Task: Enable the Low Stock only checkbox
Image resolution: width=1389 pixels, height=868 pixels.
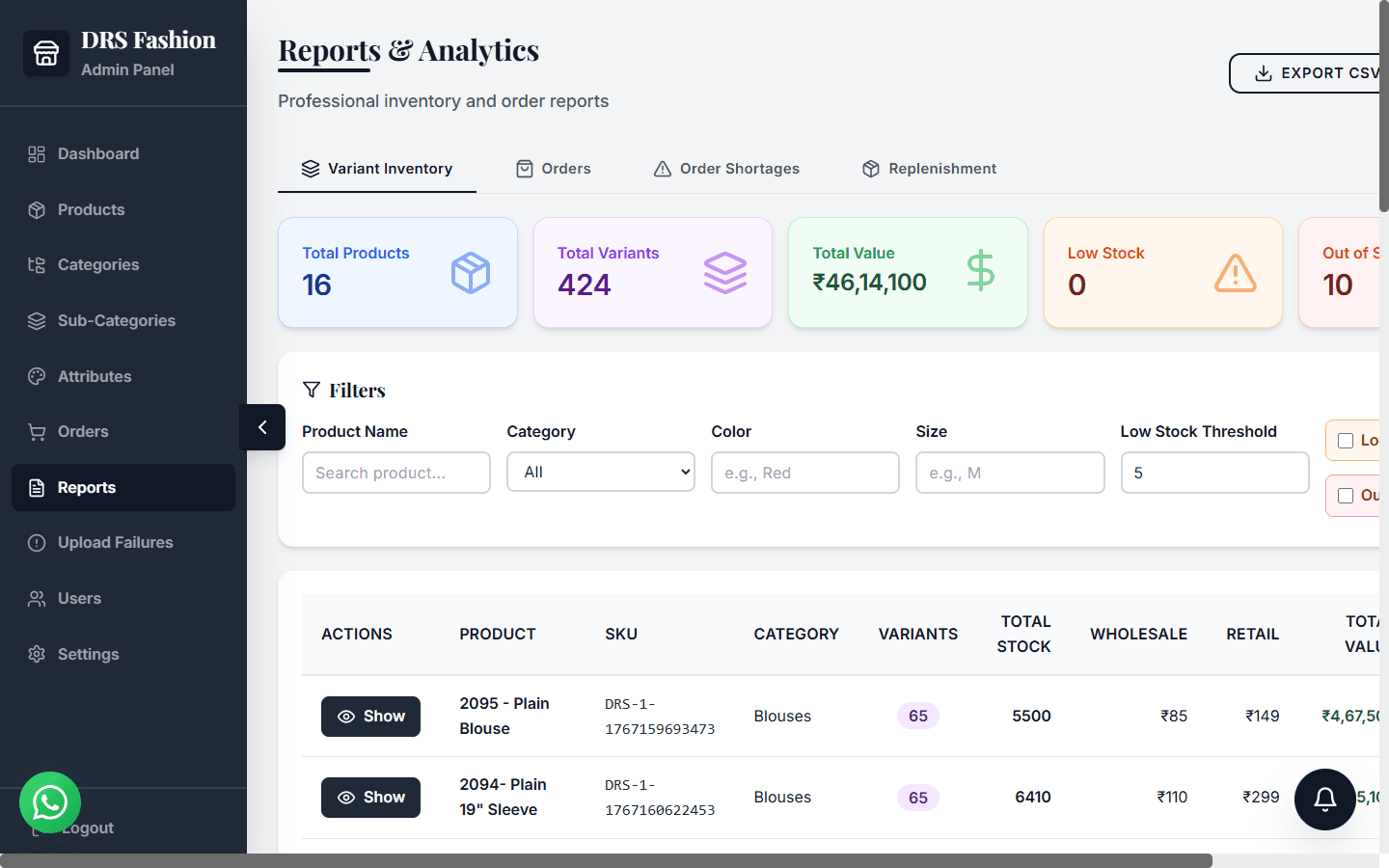Action: point(1345,440)
